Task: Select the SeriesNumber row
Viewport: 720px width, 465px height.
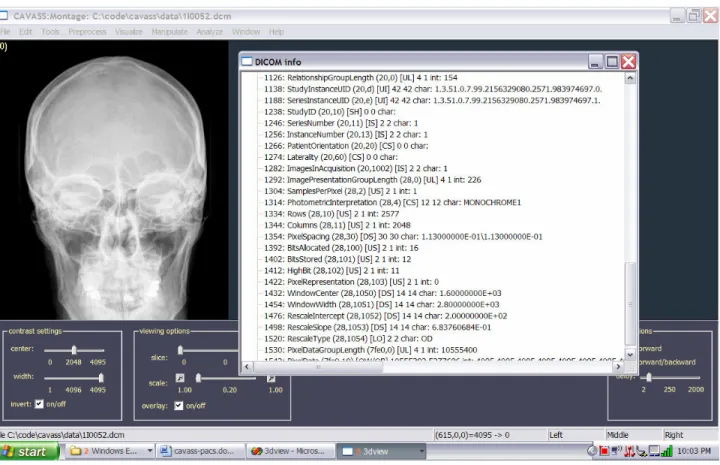Action: click(x=341, y=123)
